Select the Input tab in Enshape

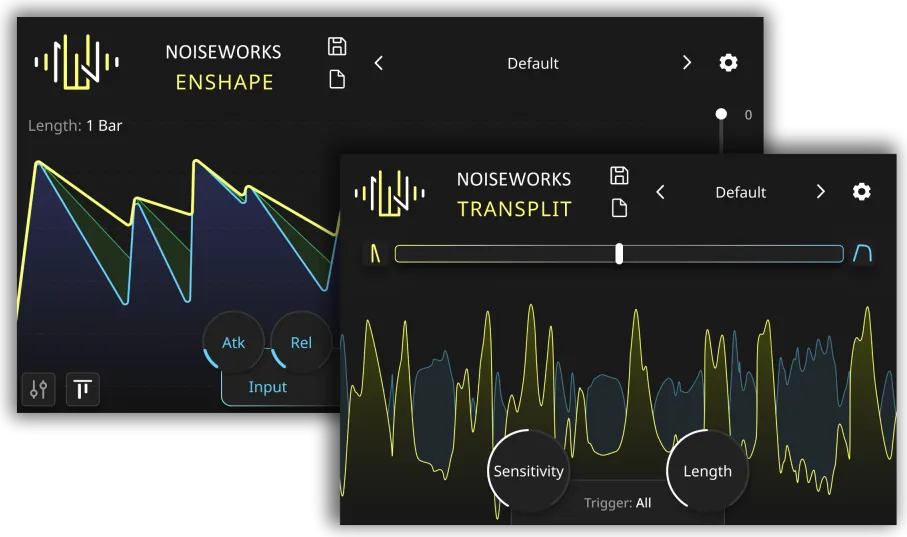(x=267, y=387)
